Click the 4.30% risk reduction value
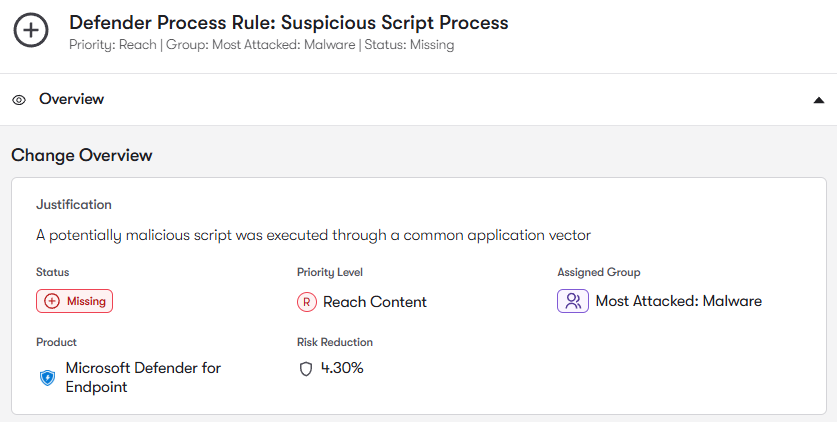The height and width of the screenshot is (422, 837). [342, 368]
